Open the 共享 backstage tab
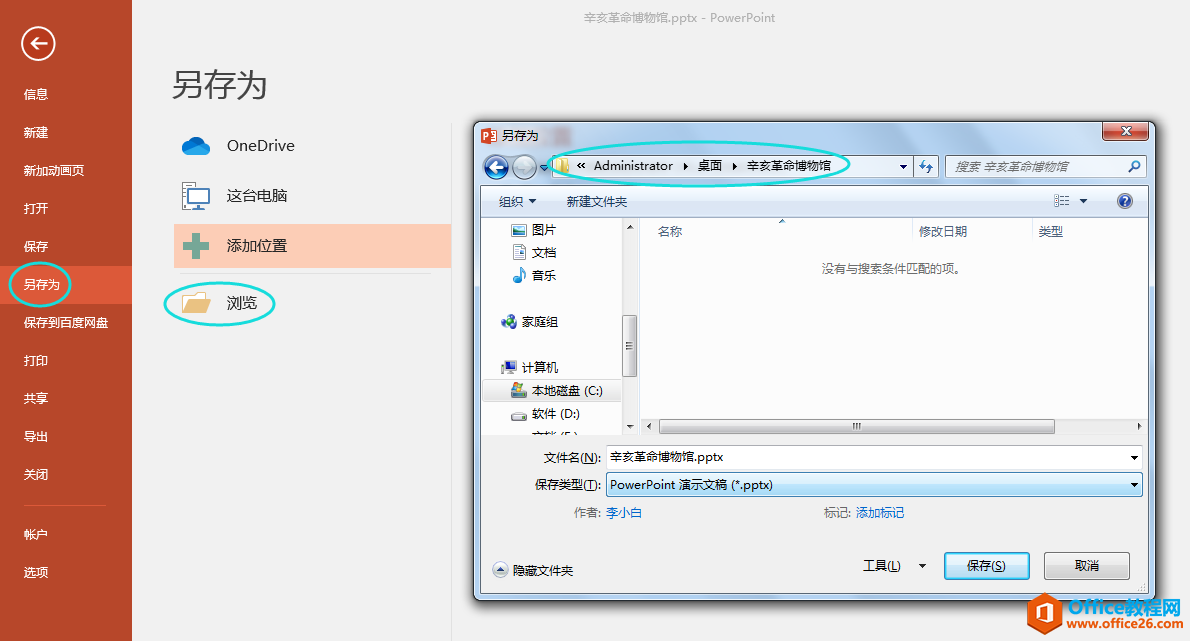 [36, 398]
